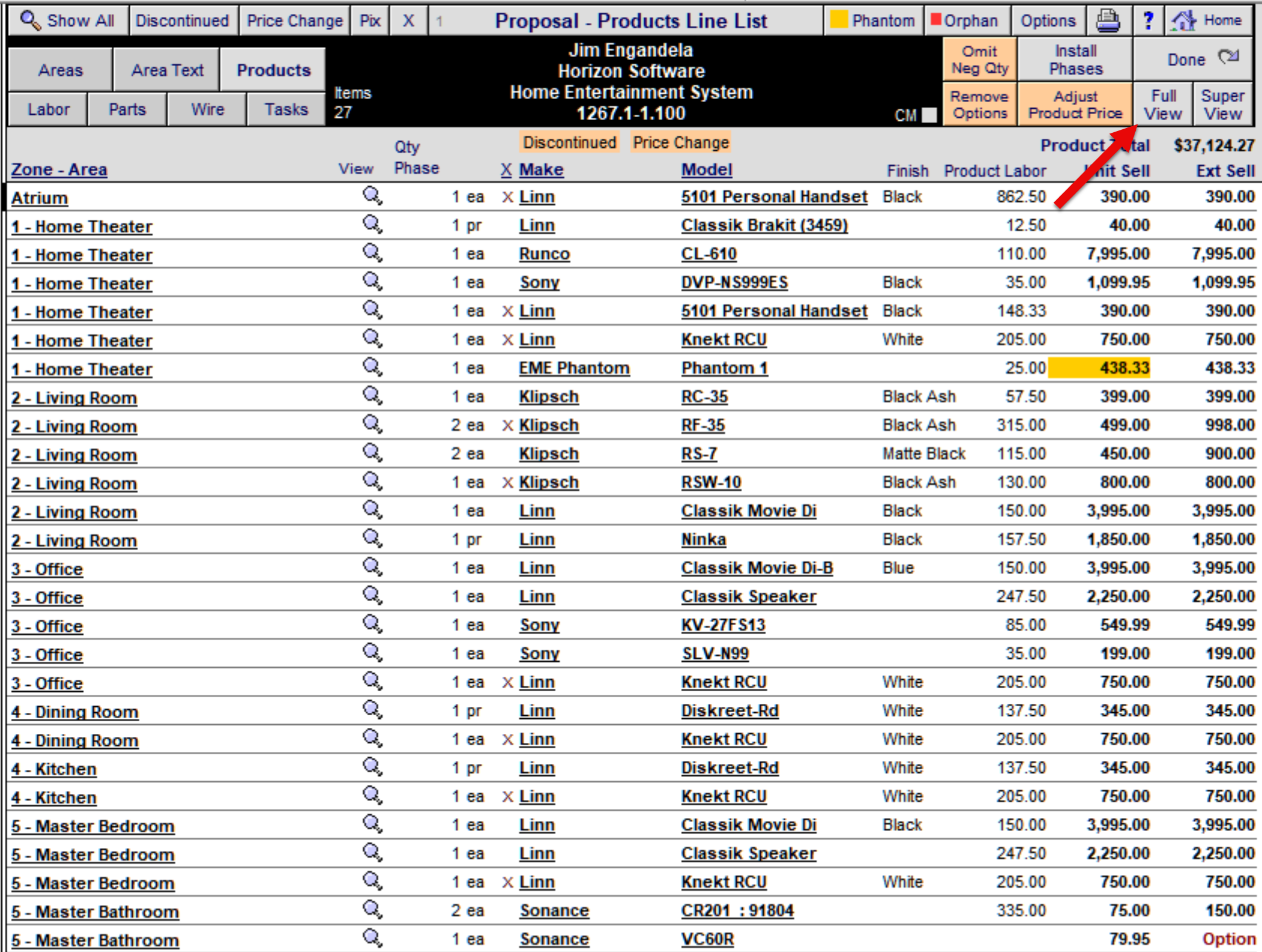Click magnifier for Klipsch RS-7 row
The height and width of the screenshot is (952, 1262).
coord(373,453)
